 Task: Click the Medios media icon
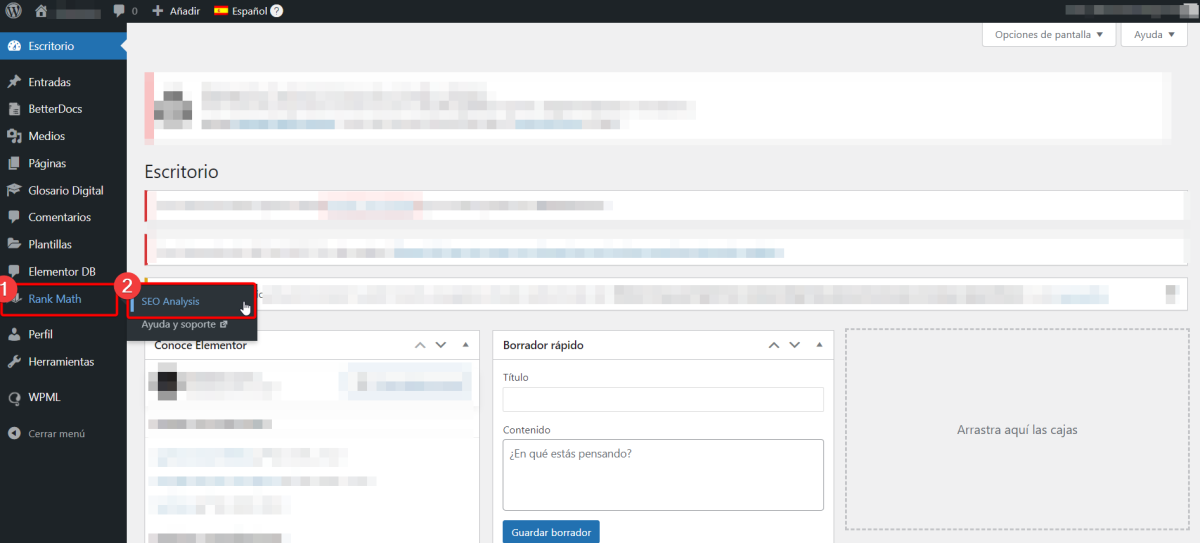pos(14,136)
